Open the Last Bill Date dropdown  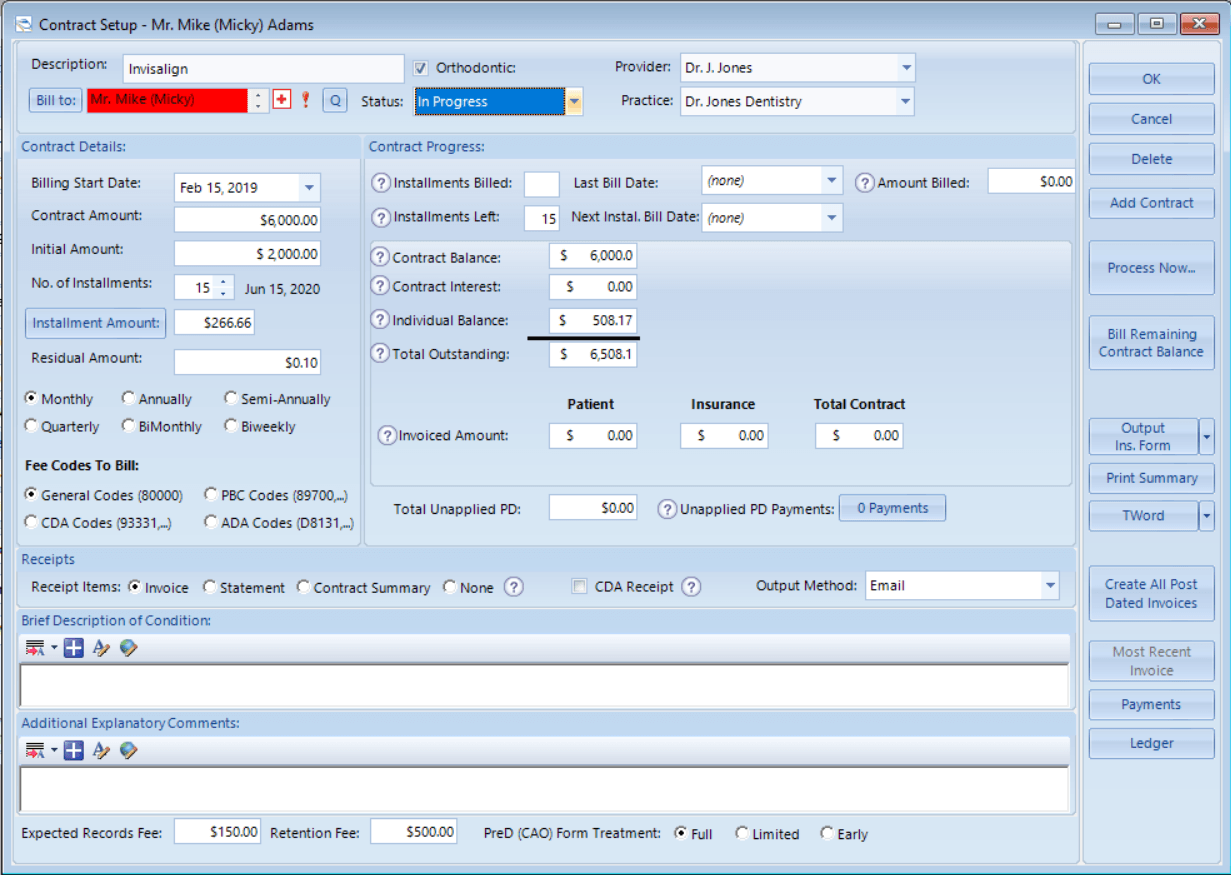832,181
